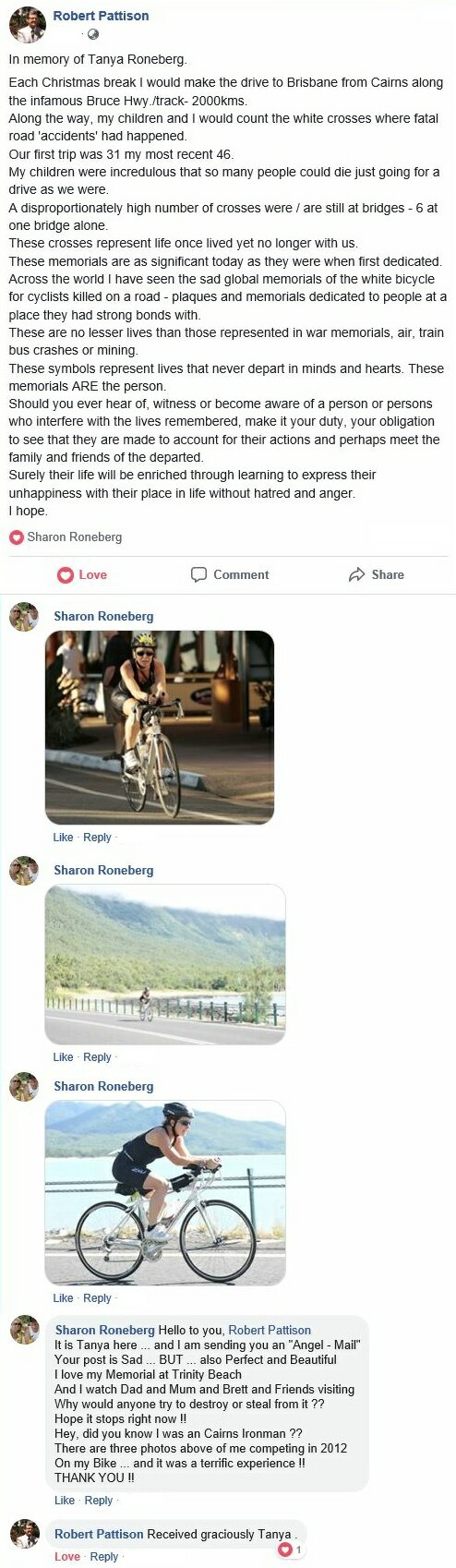The image size is (456, 1568).
Task: Like the first photo comment
Action: click(63, 838)
